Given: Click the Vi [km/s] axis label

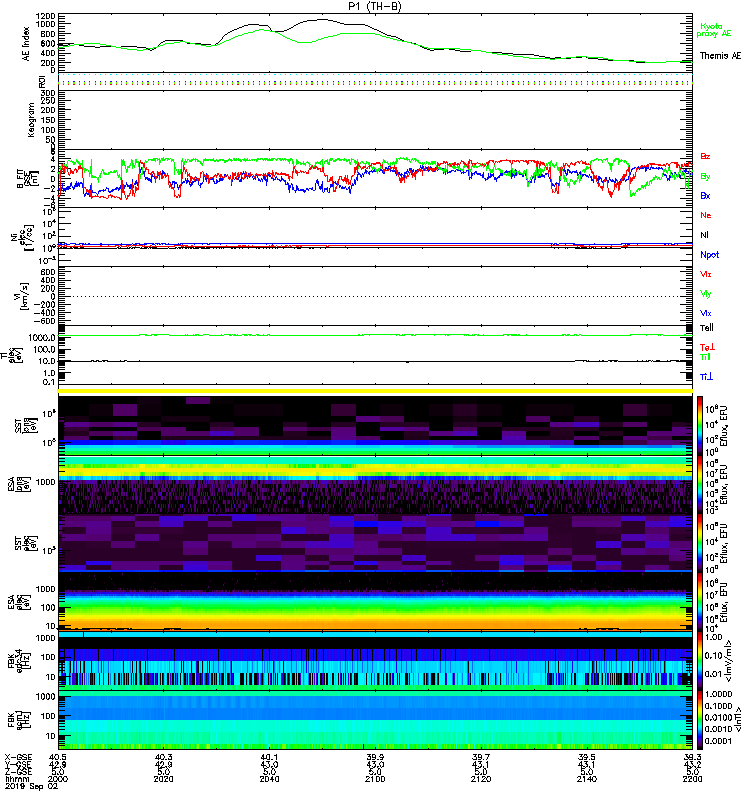Looking at the screenshot, I should 24,296.
